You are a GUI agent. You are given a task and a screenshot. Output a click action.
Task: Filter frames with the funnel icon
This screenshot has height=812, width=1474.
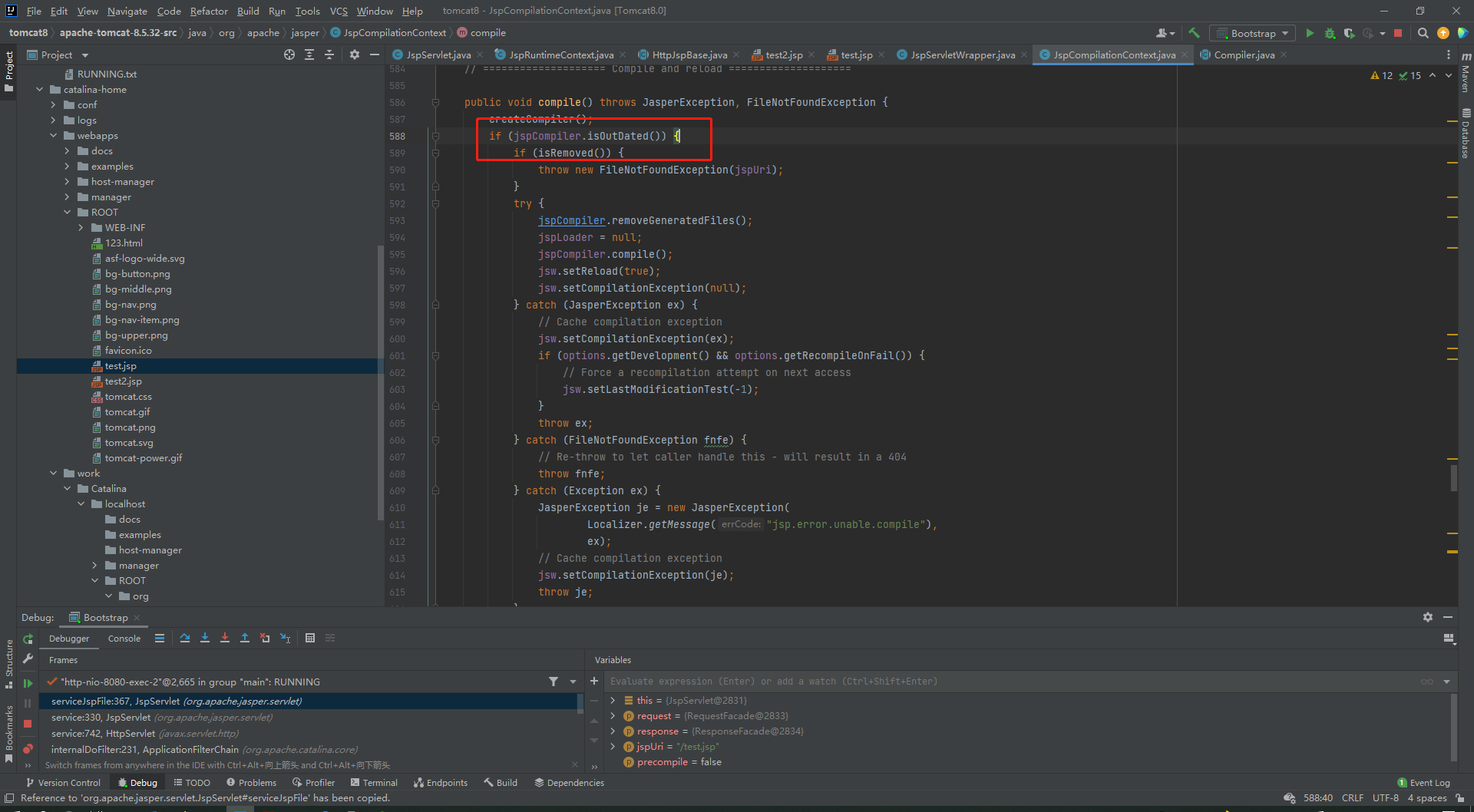coord(553,682)
